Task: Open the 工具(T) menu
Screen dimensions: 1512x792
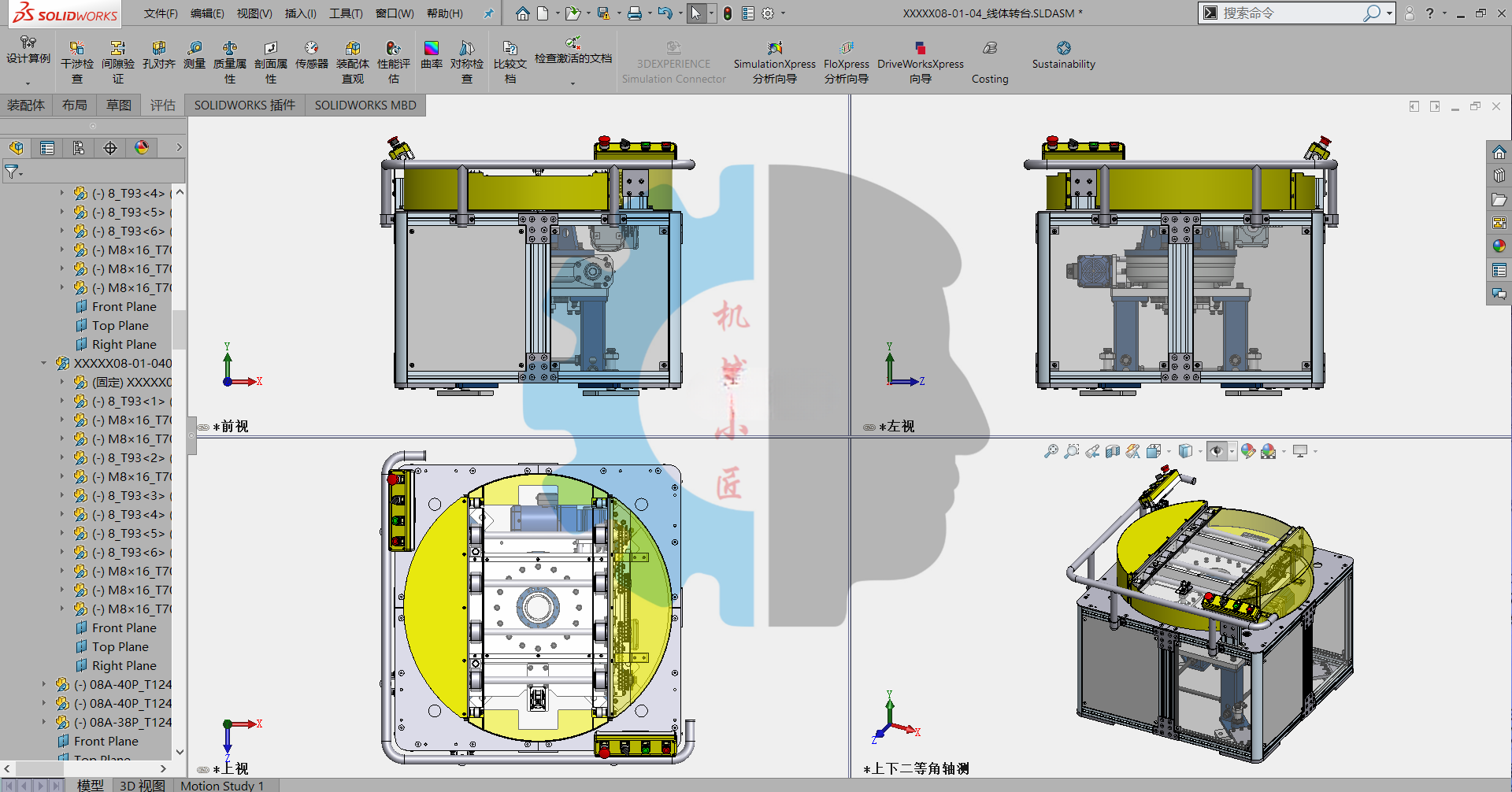Action: click(x=346, y=13)
